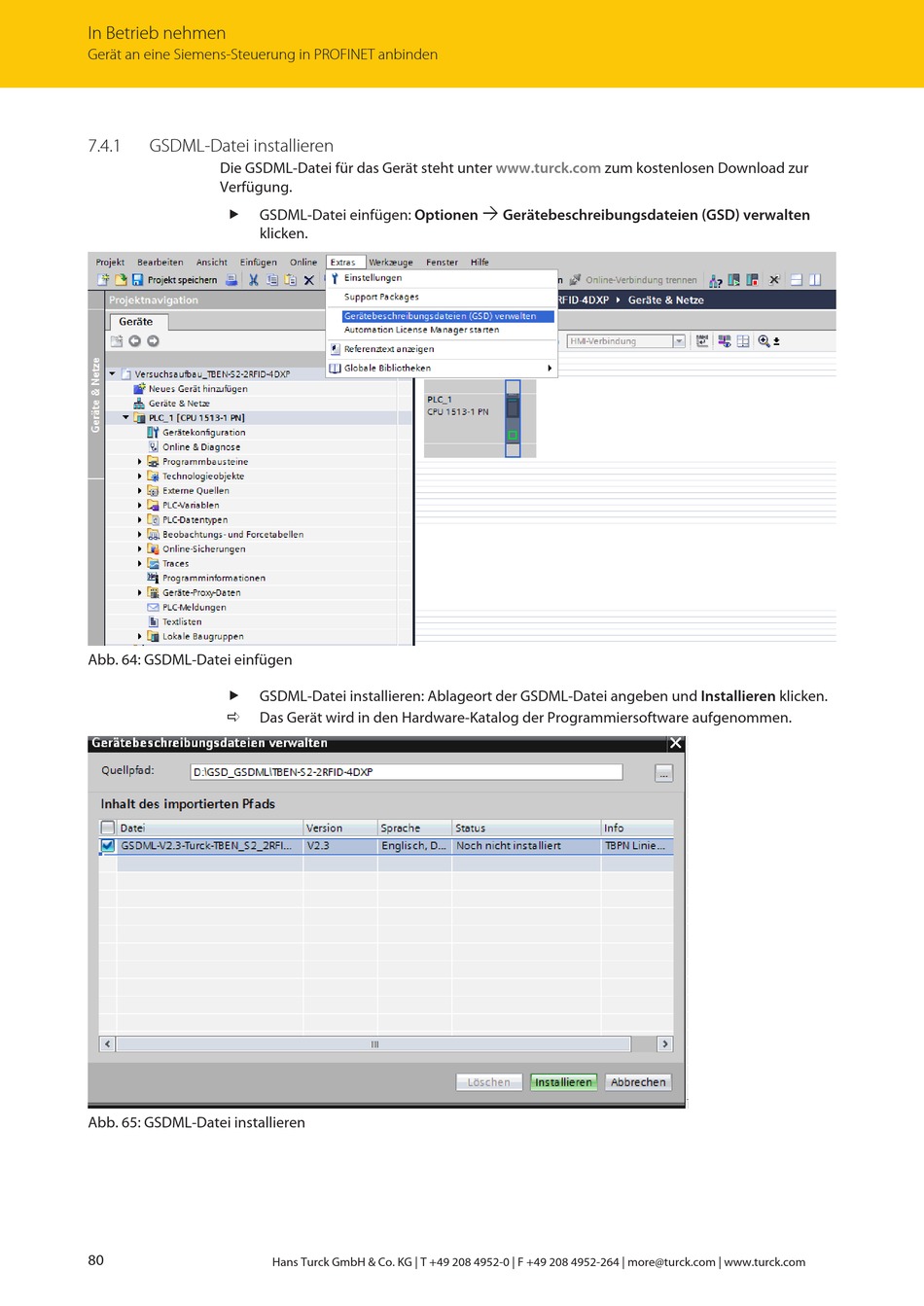Viewport: 924px width, 1306px height.
Task: Click the new project toolbar icon
Action: click(x=103, y=280)
